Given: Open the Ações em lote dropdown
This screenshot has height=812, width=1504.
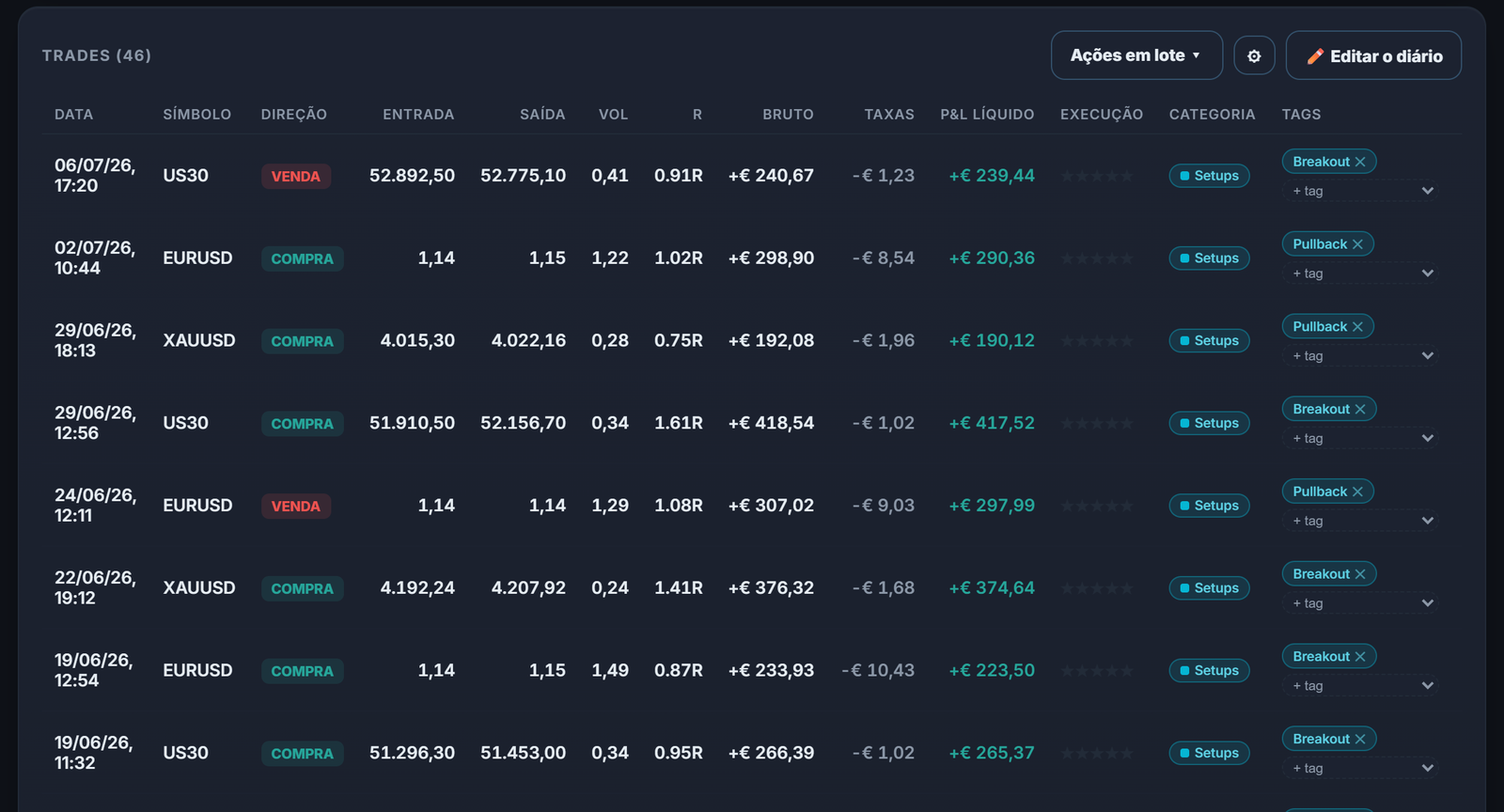Looking at the screenshot, I should (x=1136, y=55).
